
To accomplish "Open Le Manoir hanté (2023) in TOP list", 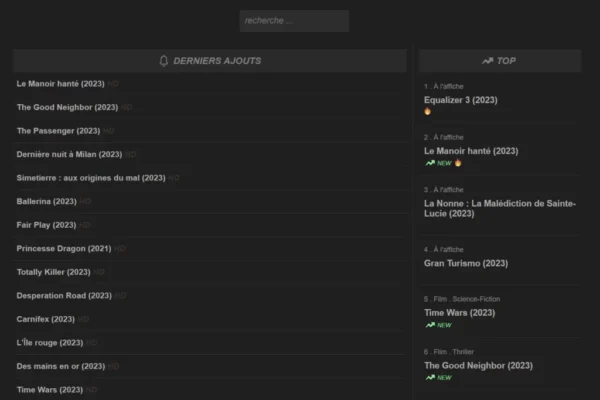I will [x=471, y=151].
